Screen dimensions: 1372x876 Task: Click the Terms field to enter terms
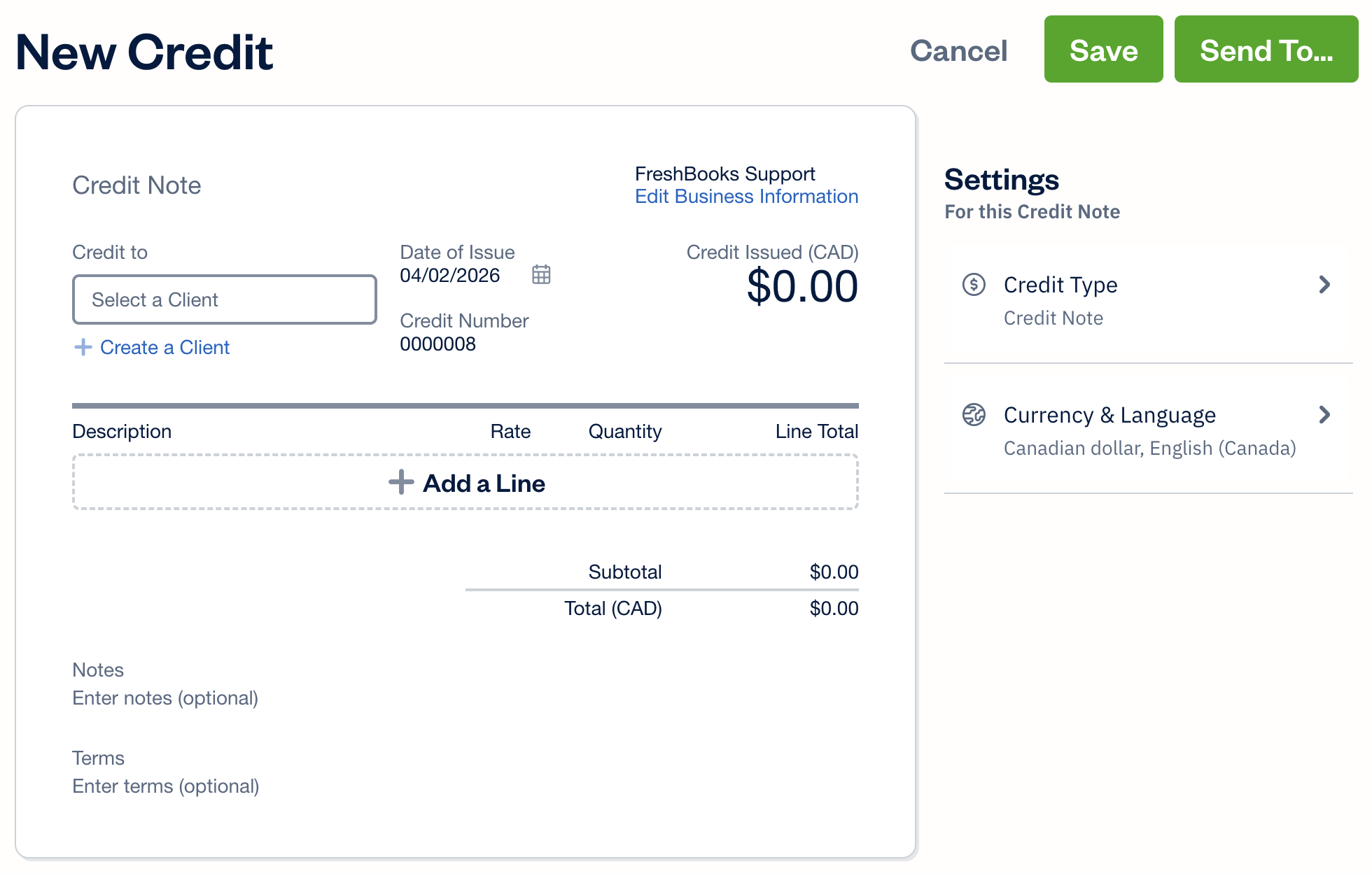tap(165, 786)
